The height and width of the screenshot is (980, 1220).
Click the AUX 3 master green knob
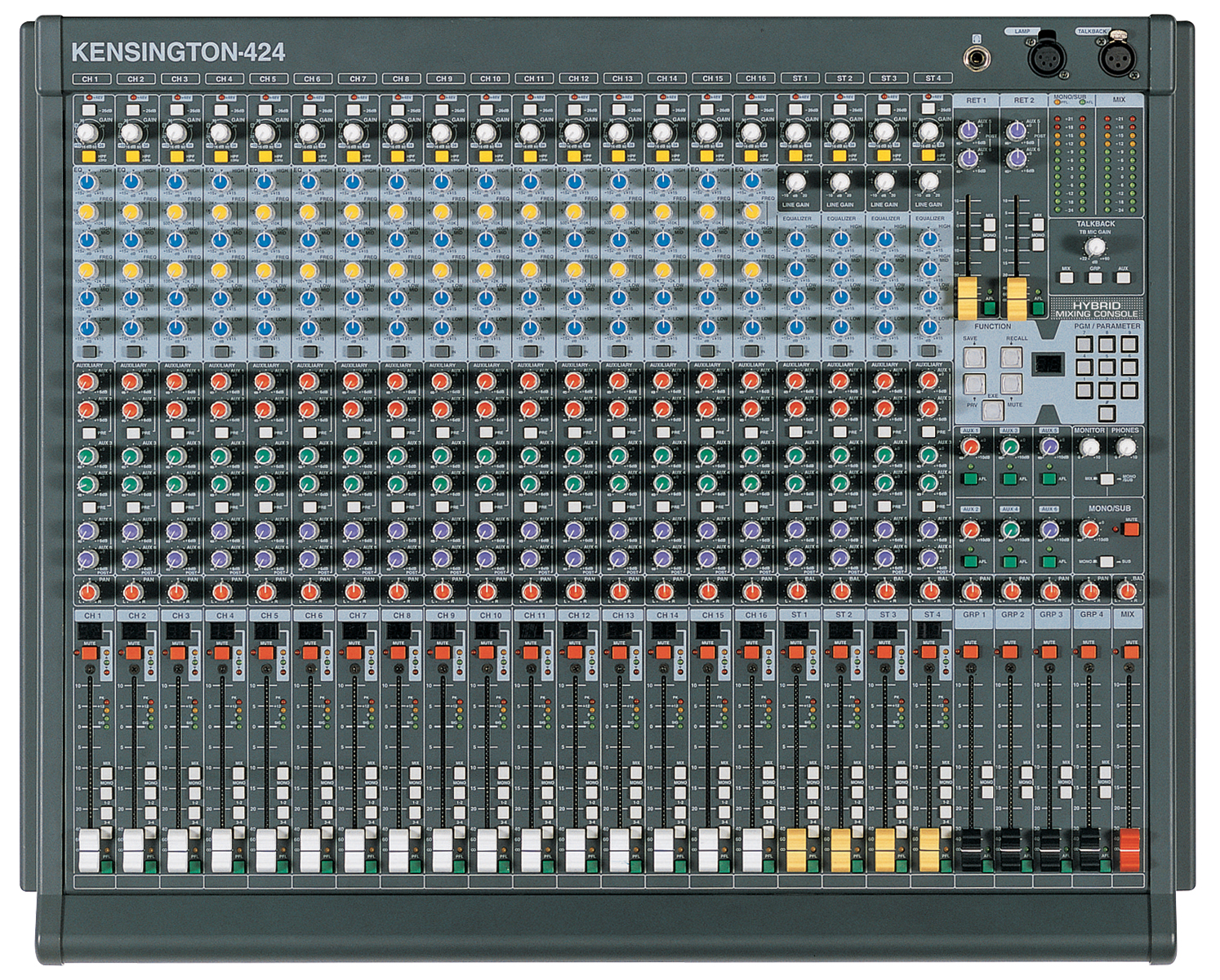click(x=1010, y=447)
